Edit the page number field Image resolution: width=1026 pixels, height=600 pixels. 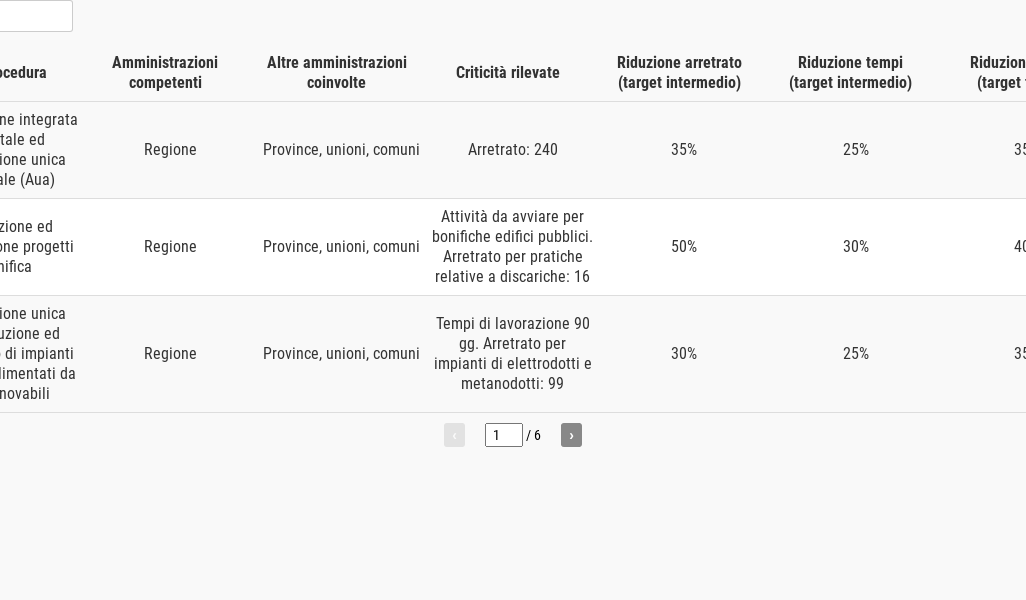click(x=503, y=435)
